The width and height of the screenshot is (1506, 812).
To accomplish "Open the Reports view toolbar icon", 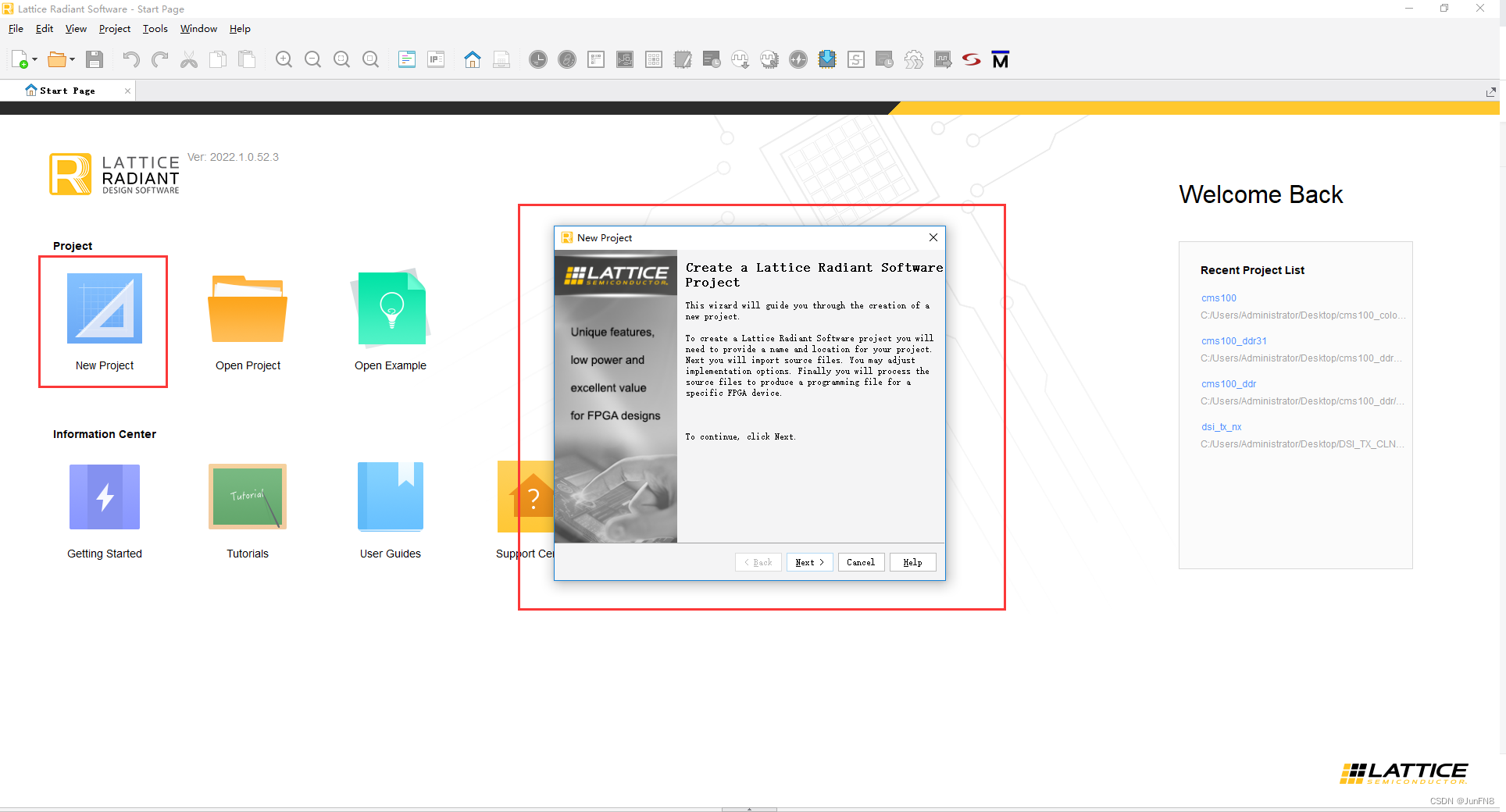I will [x=407, y=59].
